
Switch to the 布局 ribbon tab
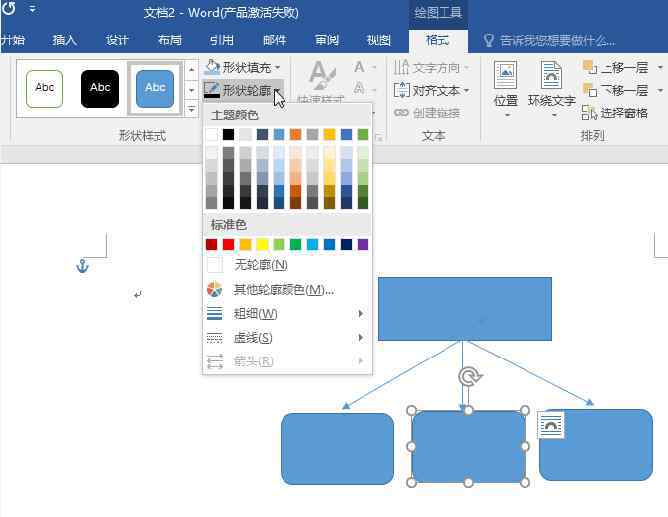pos(170,40)
